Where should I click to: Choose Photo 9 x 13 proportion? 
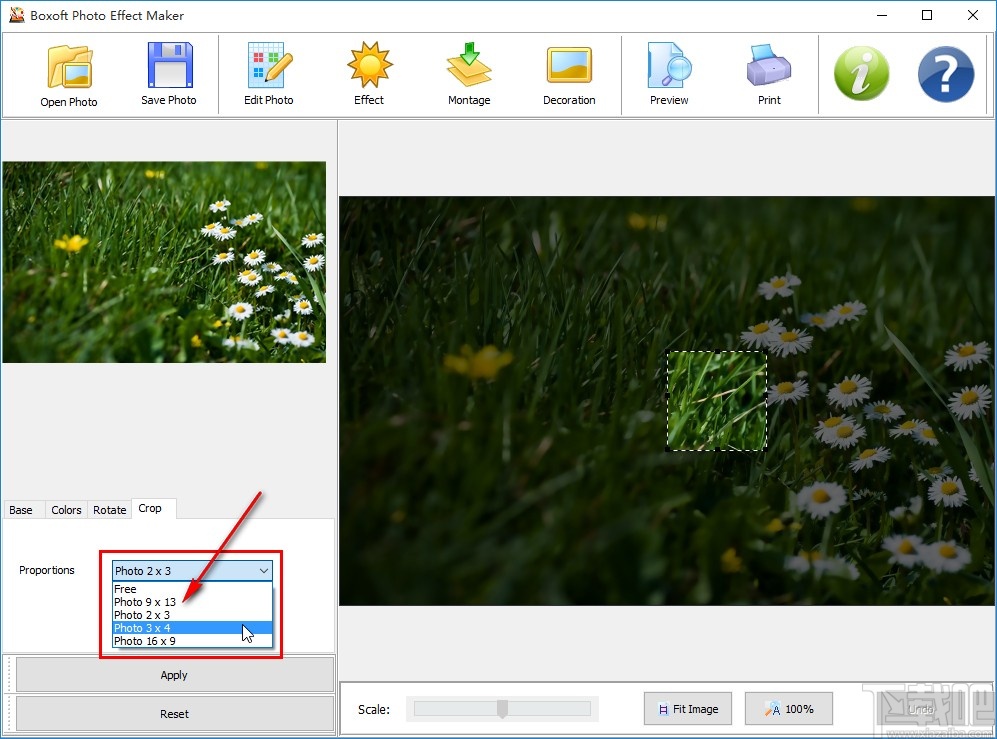coord(192,602)
